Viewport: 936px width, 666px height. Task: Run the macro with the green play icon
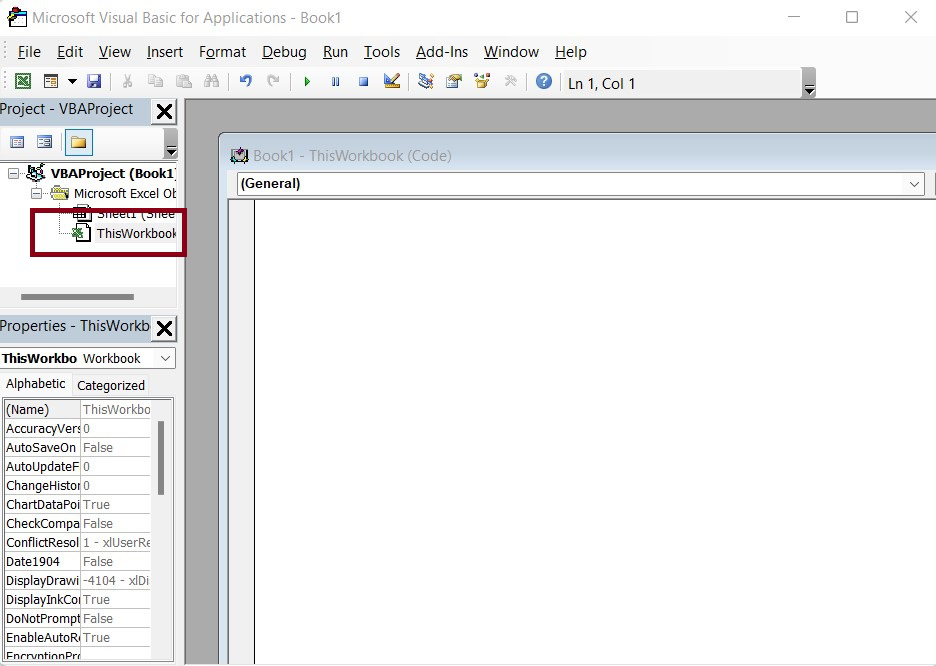point(307,82)
